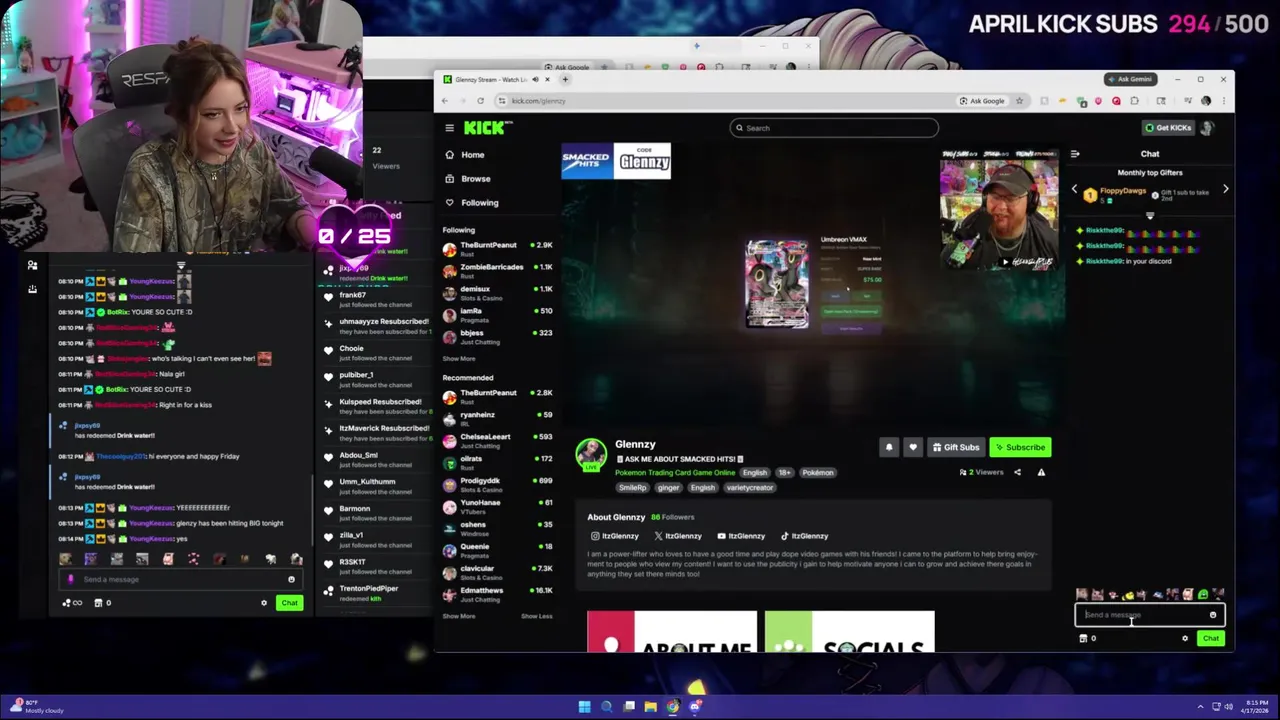1280x720 pixels.
Task: Click the varietycreator tag
Action: (749, 487)
